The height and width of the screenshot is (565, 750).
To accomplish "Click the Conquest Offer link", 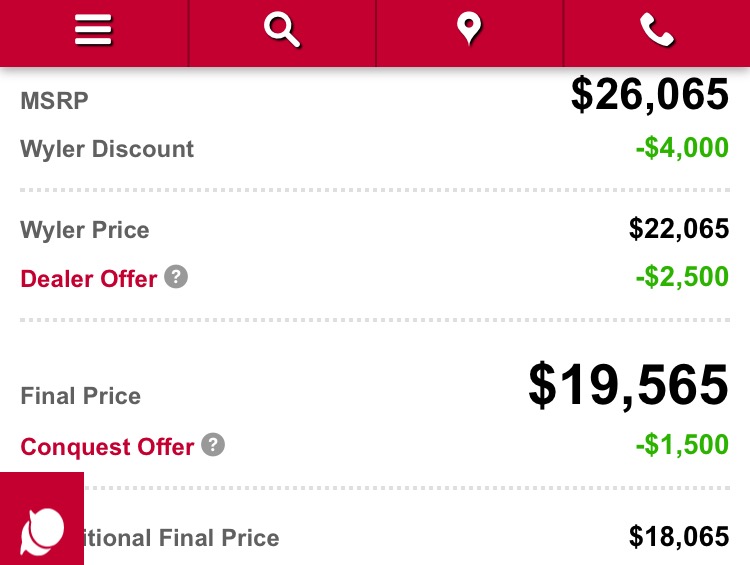I will click(107, 447).
